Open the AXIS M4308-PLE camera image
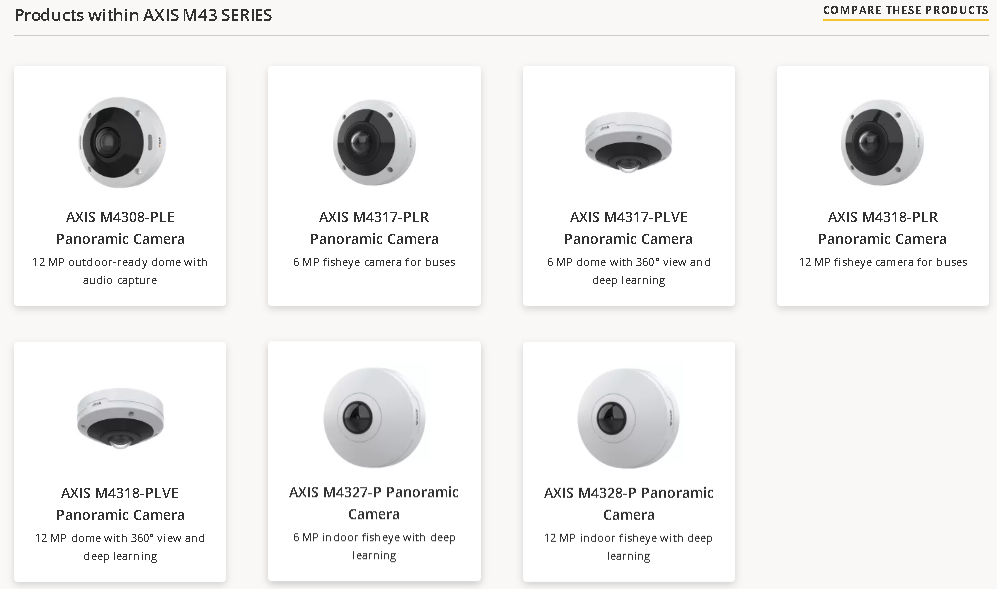This screenshot has width=997, height=589. coord(120,141)
